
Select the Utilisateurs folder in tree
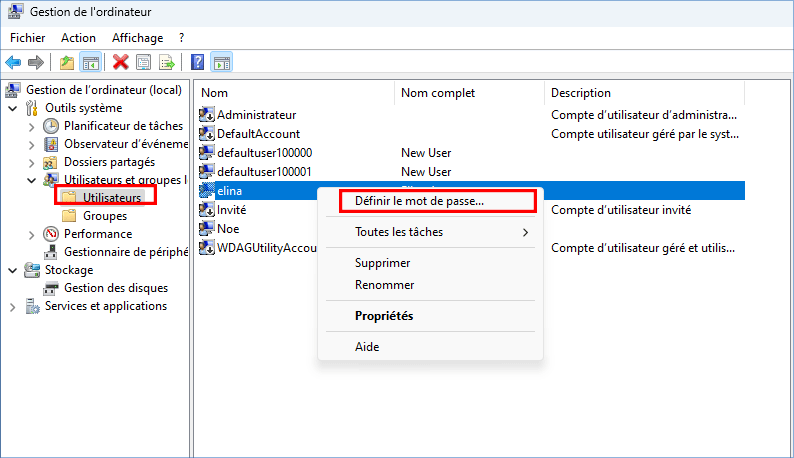pos(112,198)
